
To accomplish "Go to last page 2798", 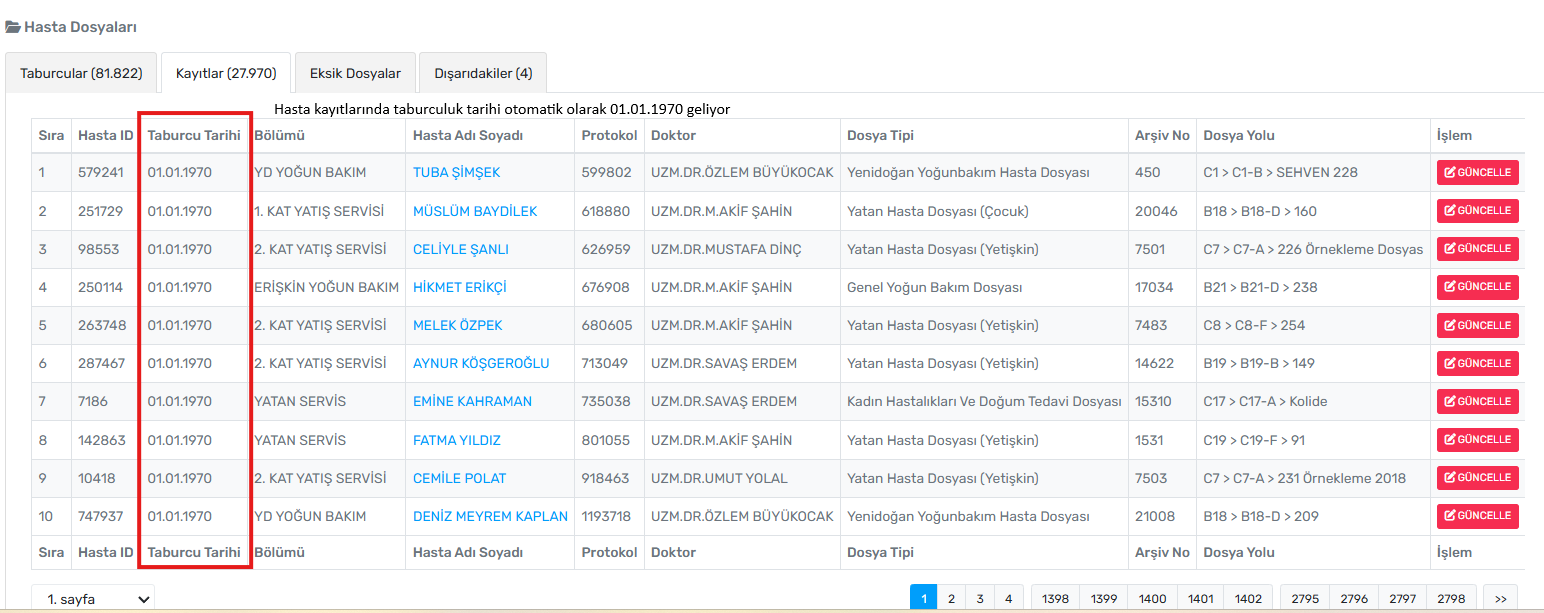I will tap(1451, 599).
